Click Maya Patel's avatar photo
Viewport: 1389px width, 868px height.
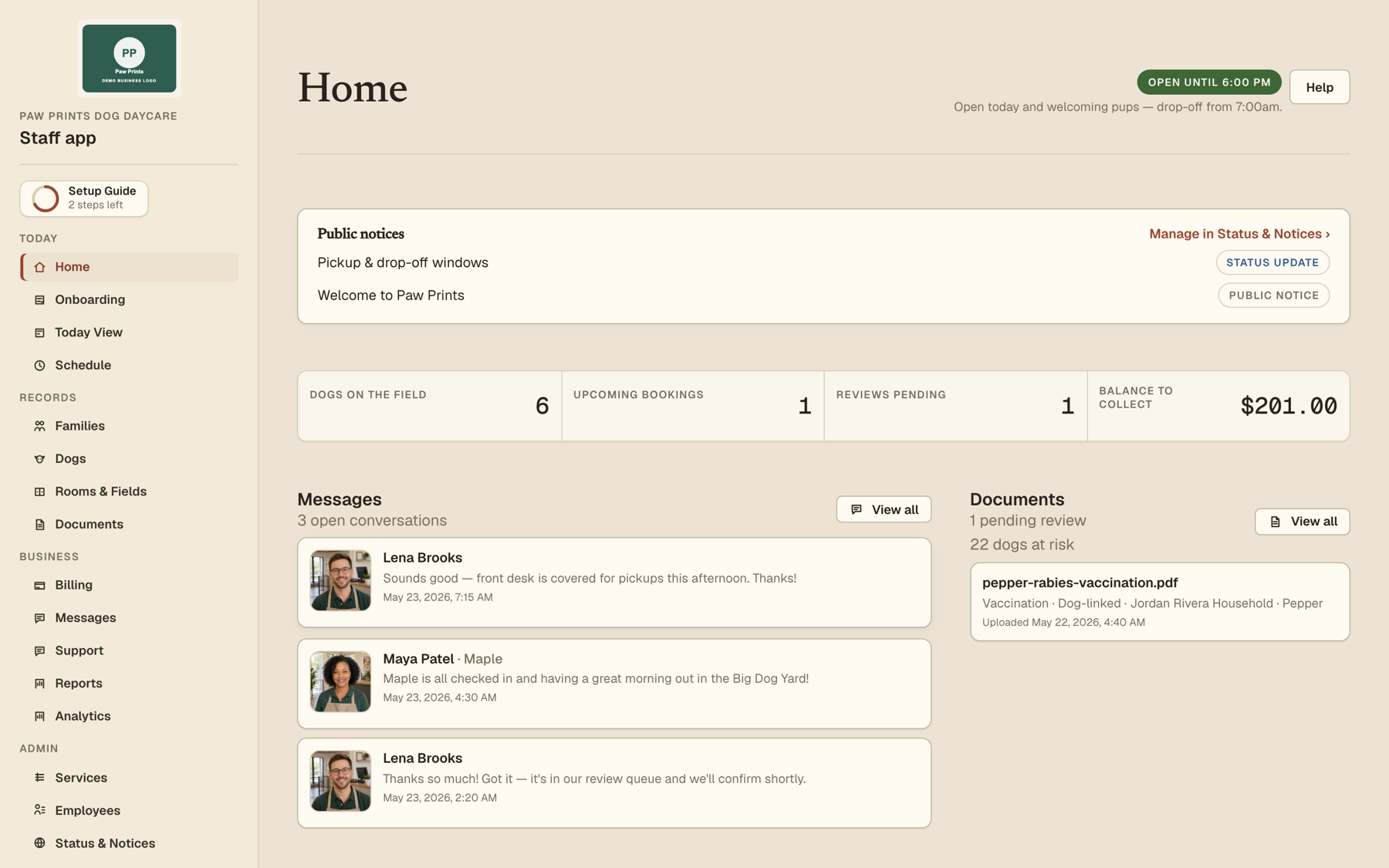340,681
